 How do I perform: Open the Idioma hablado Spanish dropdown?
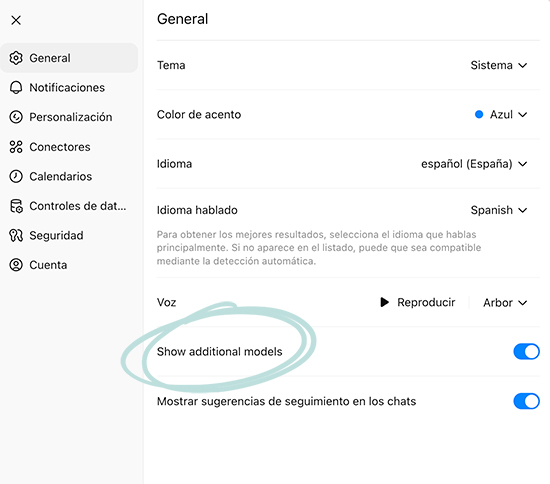[x=498, y=210]
